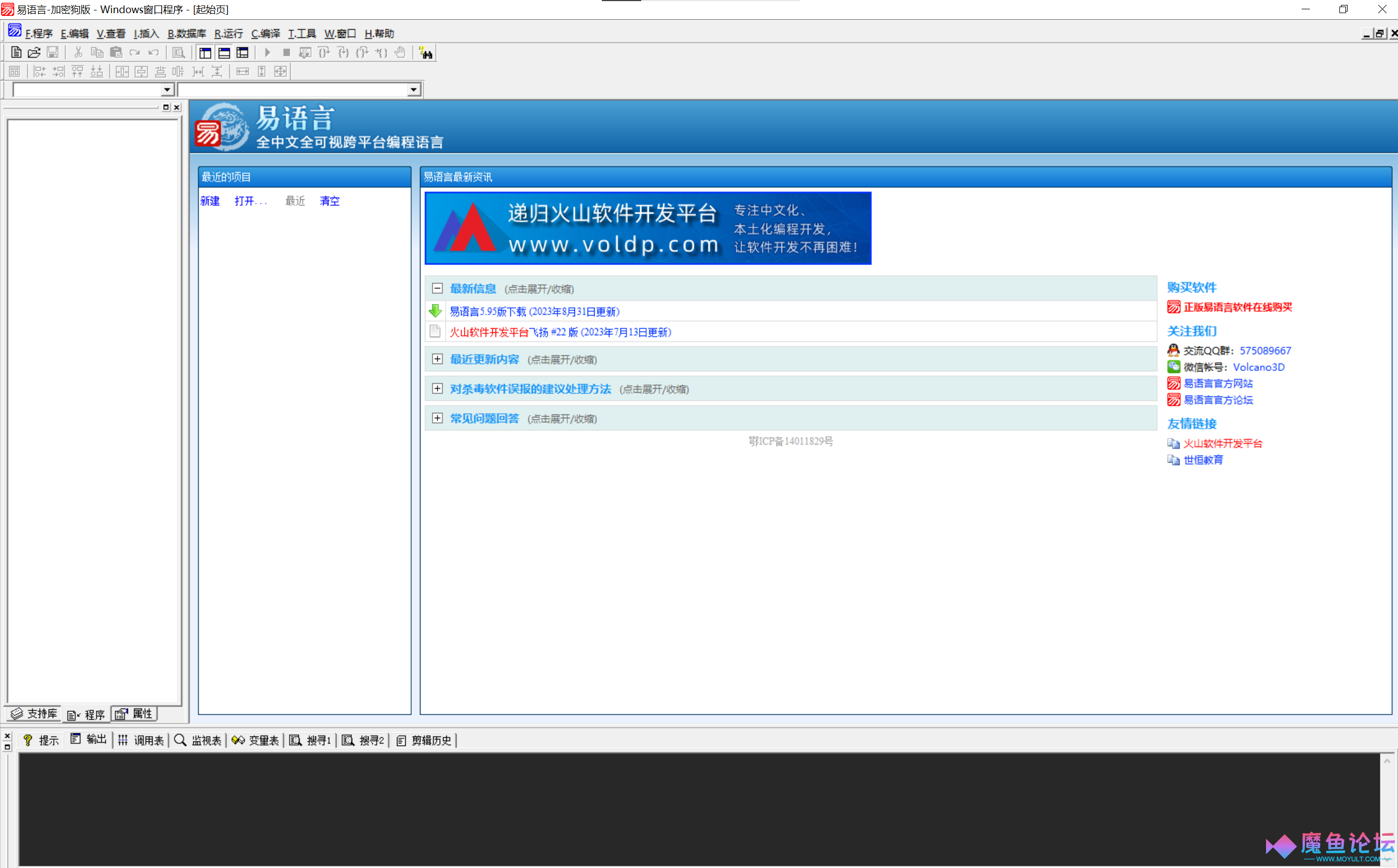
Task: Click the QQ group number 575089667
Action: [1265, 350]
